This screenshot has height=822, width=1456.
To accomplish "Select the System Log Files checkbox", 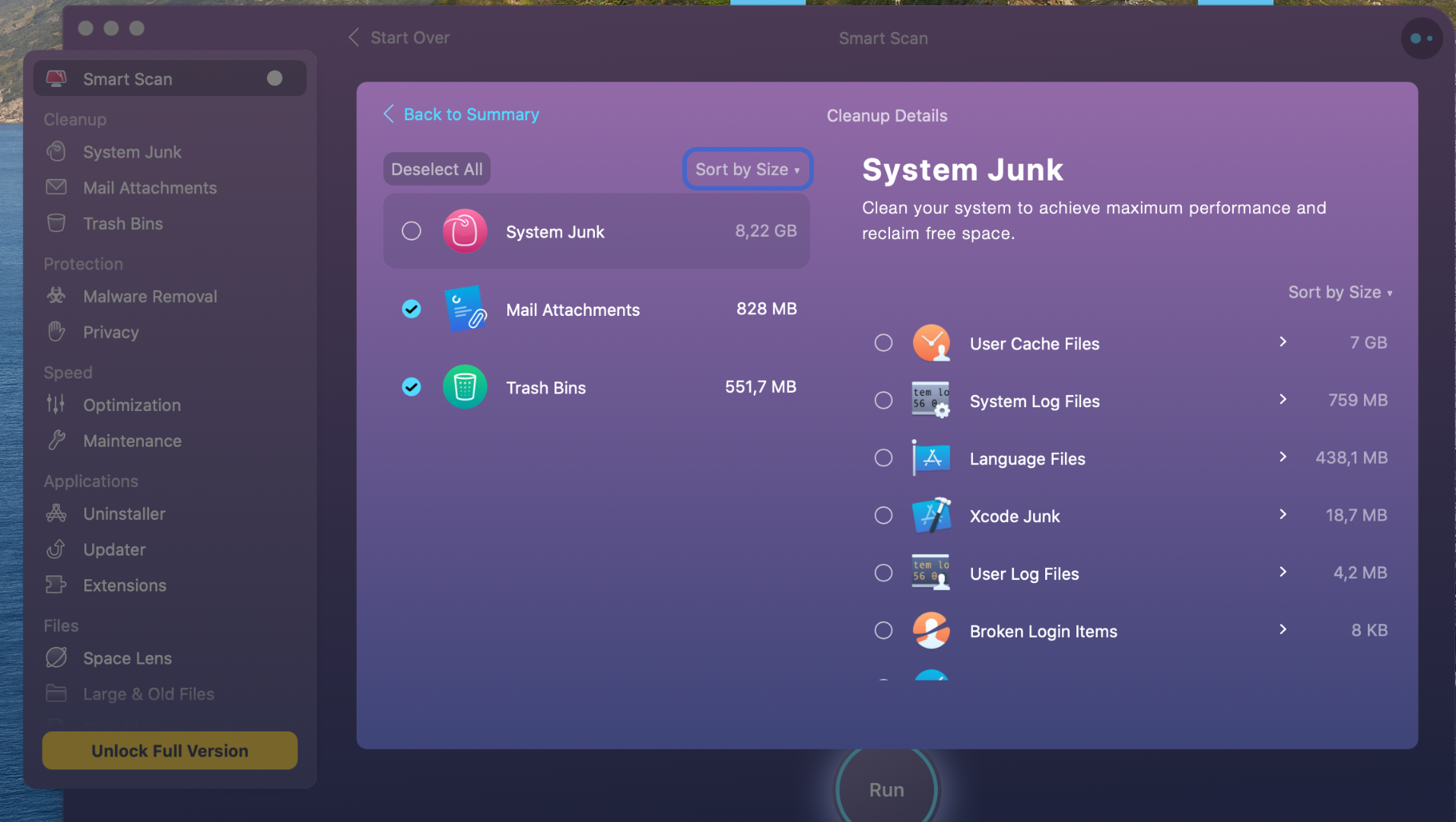I will click(x=883, y=400).
